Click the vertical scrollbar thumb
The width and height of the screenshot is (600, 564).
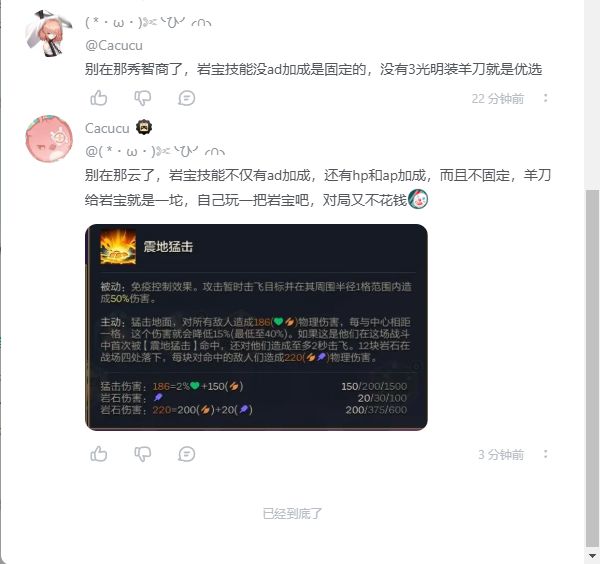point(592,368)
